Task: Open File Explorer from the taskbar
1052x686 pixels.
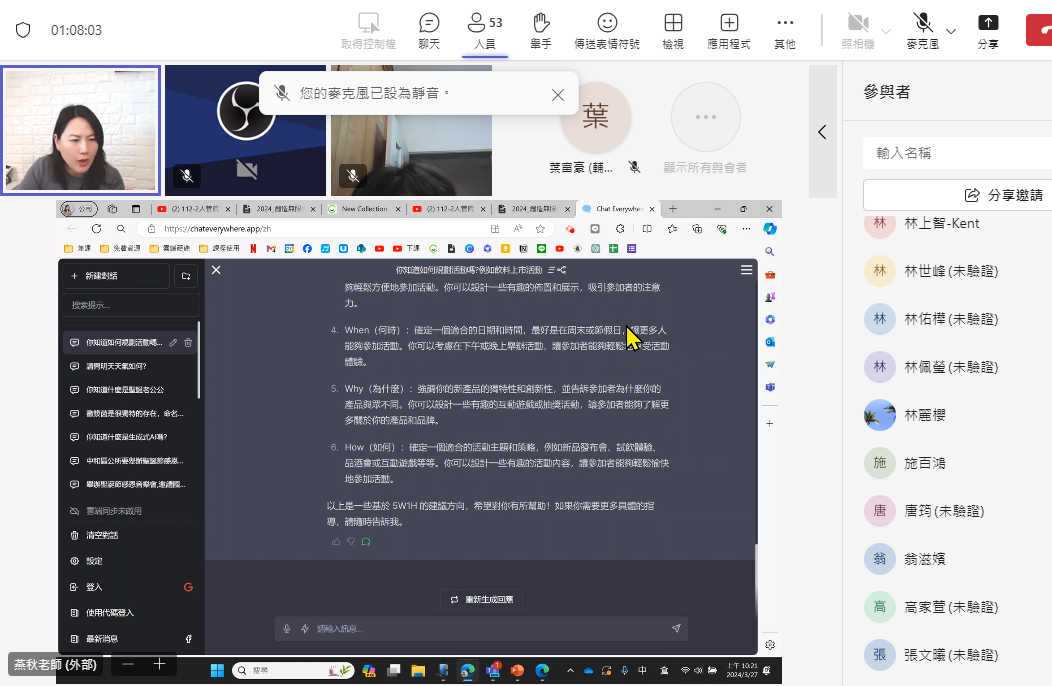Action: coord(418,671)
